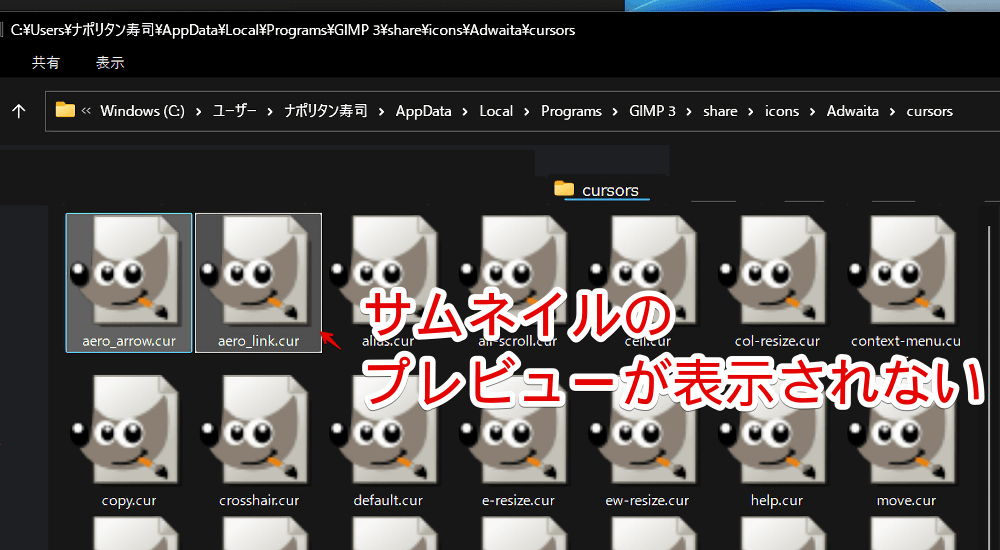Viewport: 1000px width, 550px height.
Task: Open the 表示 ribbon tab
Action: tap(110, 63)
